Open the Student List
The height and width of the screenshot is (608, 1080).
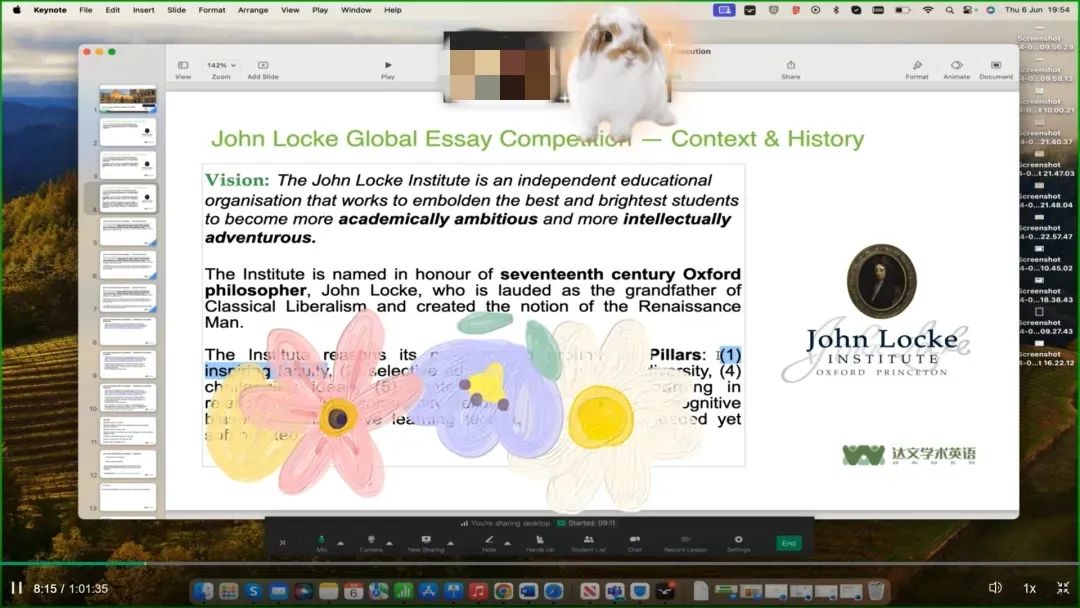pyautogui.click(x=588, y=543)
